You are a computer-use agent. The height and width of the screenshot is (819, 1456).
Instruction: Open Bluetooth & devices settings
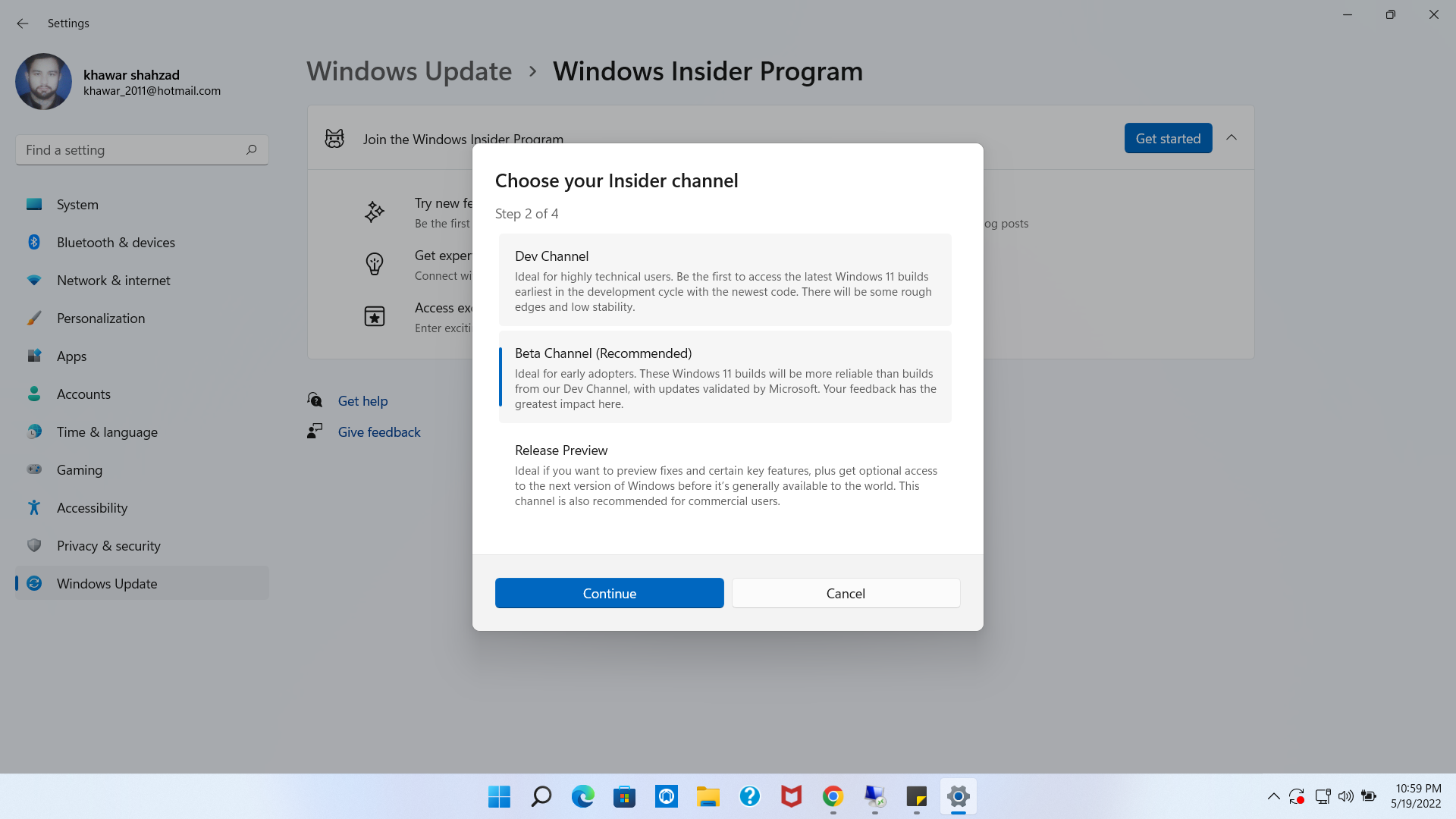pos(142,243)
